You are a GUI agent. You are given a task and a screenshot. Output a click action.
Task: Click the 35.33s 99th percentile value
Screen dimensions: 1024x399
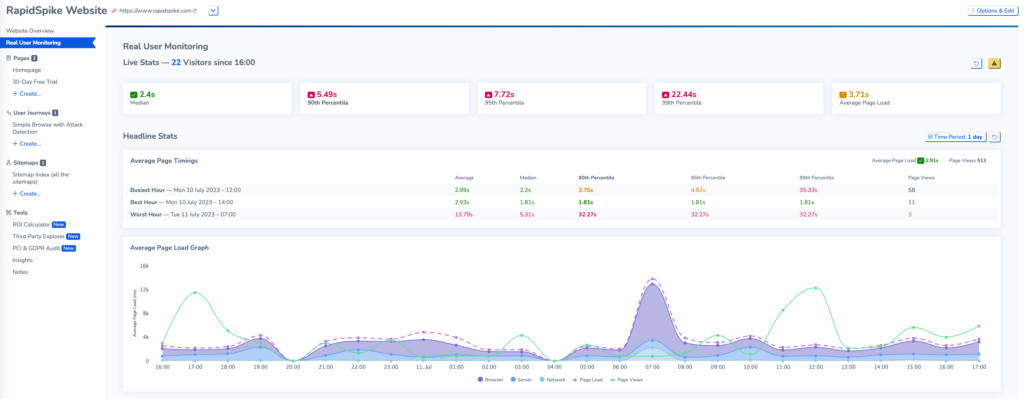(808, 189)
